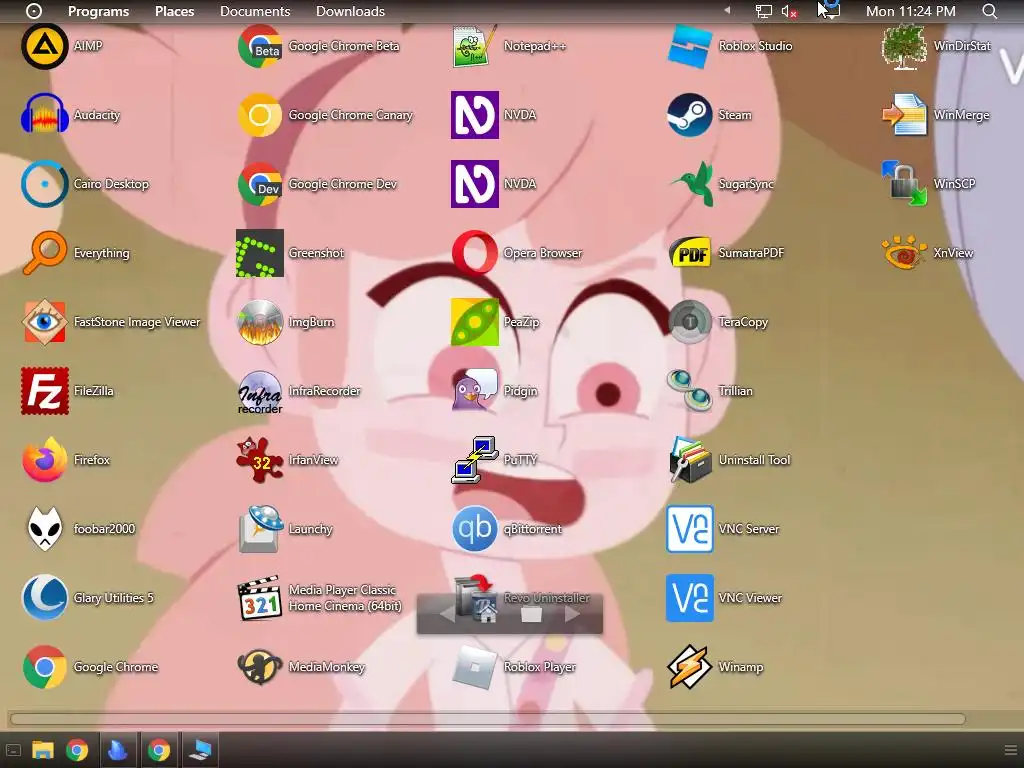Screen dimensions: 1024x768
Task: Open XnView image viewer icon
Action: pyautogui.click(x=904, y=253)
